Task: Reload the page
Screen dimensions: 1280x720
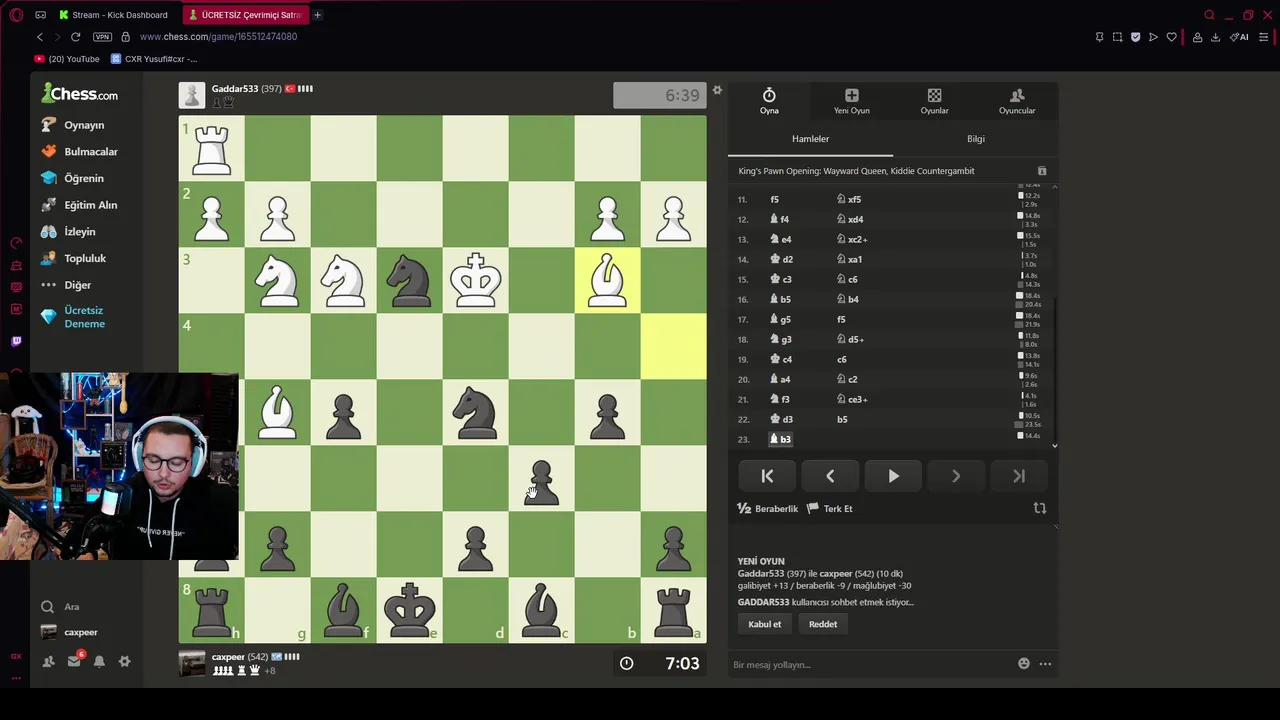Action: 75,37
